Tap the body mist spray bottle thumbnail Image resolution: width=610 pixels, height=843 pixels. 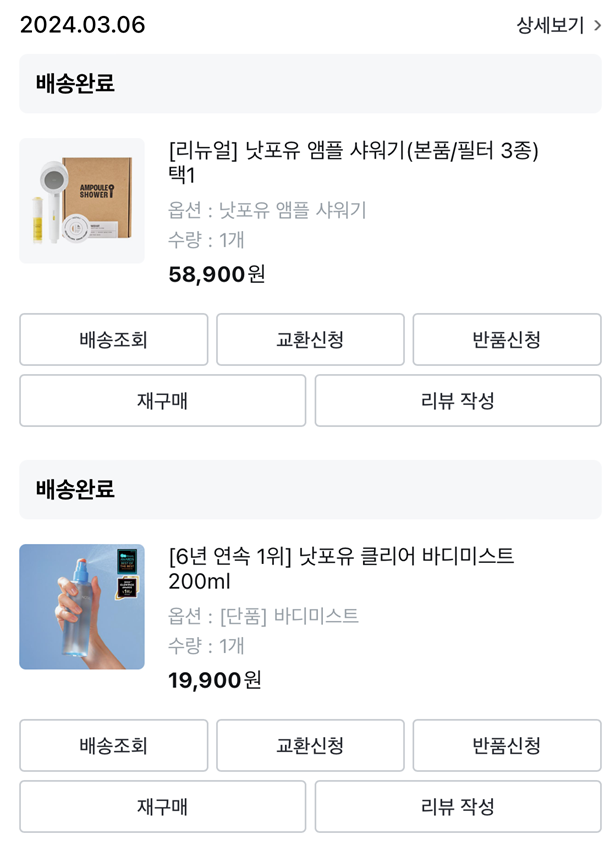pos(82,607)
